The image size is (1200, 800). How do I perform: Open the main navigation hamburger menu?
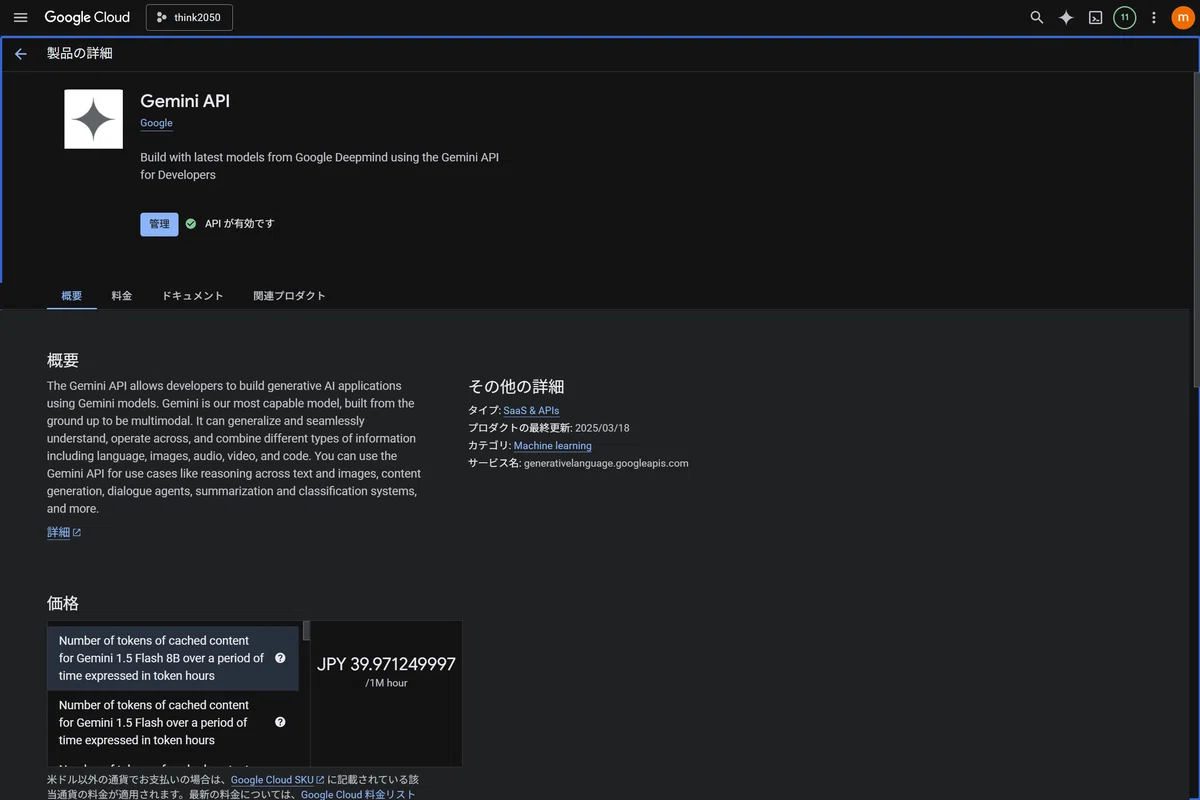pos(20,17)
